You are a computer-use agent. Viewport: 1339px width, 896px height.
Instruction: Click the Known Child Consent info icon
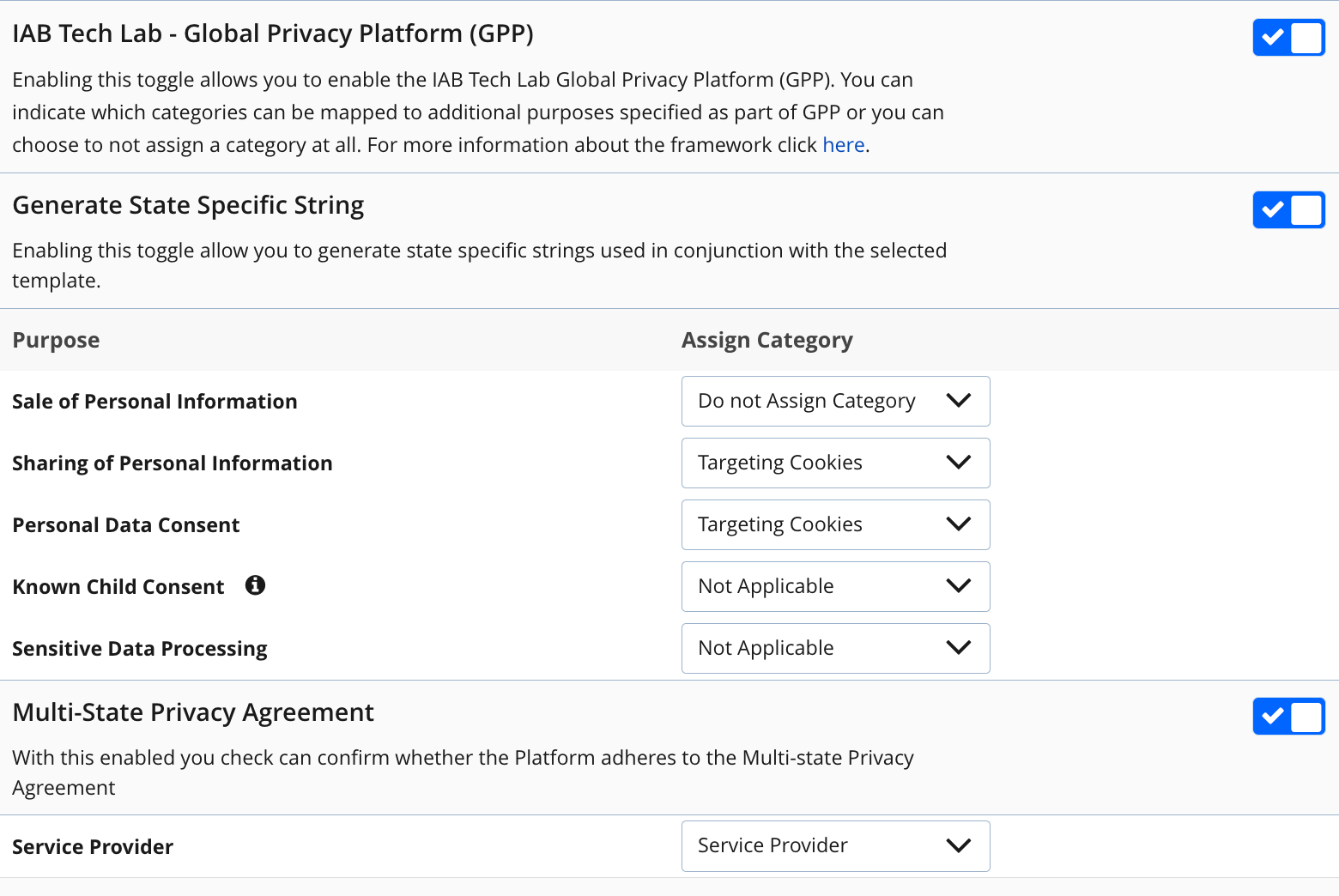click(x=255, y=585)
